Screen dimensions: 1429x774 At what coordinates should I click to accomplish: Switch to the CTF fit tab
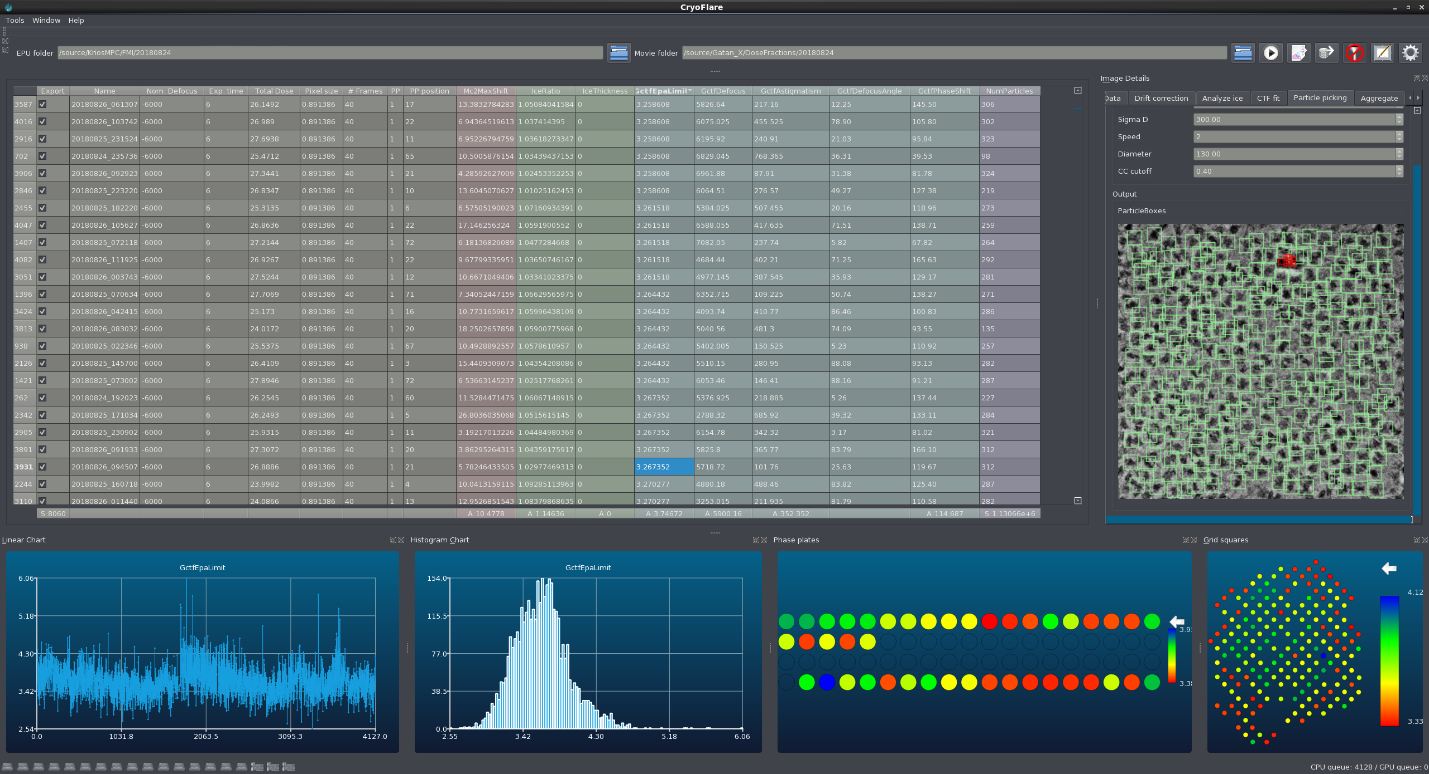pos(1268,98)
